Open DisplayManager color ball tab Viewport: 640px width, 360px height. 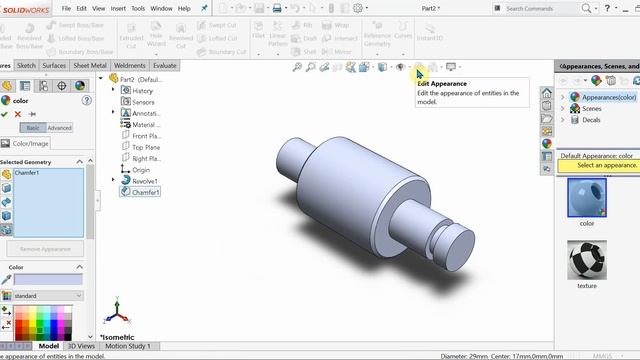coord(80,86)
